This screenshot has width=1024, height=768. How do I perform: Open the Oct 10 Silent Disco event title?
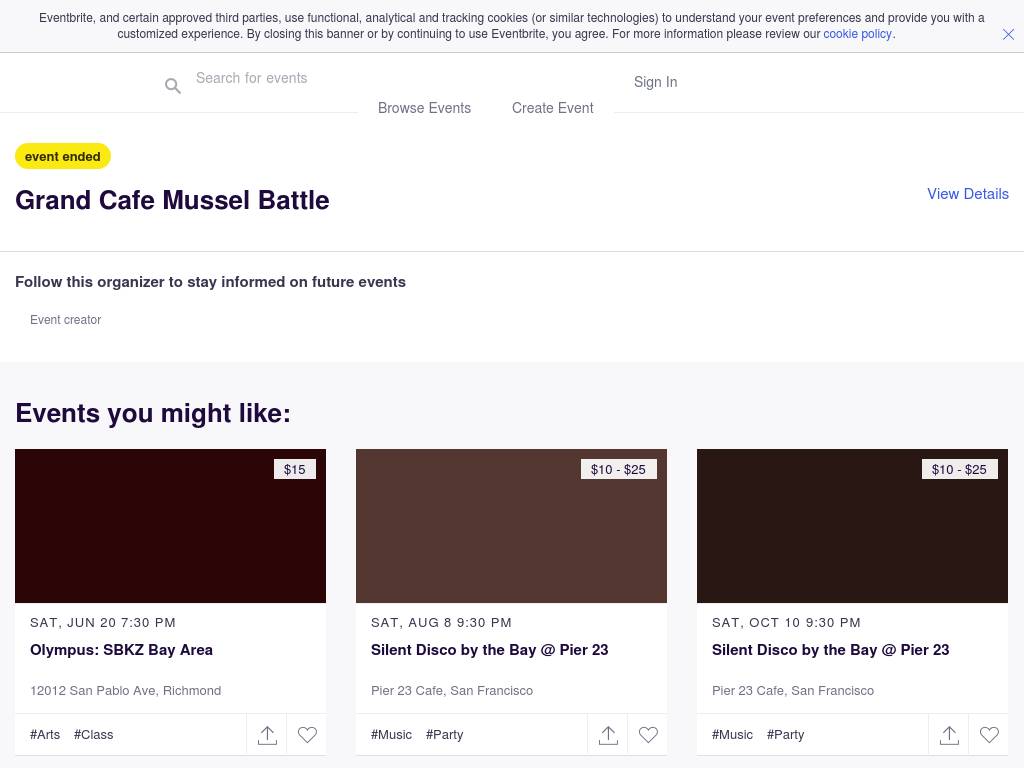830,650
